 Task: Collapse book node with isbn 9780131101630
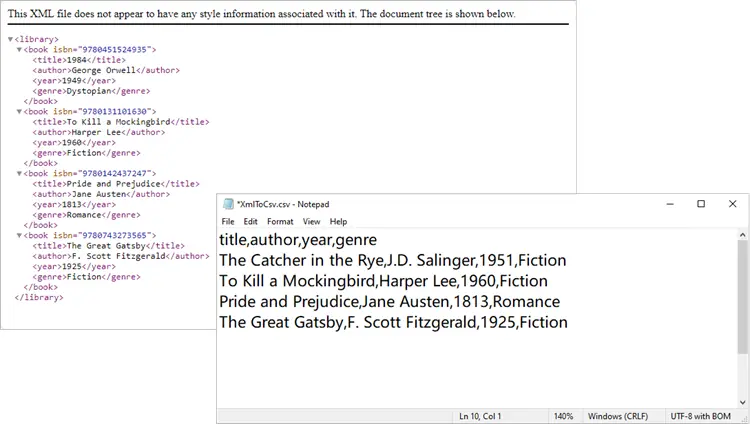click(19, 111)
